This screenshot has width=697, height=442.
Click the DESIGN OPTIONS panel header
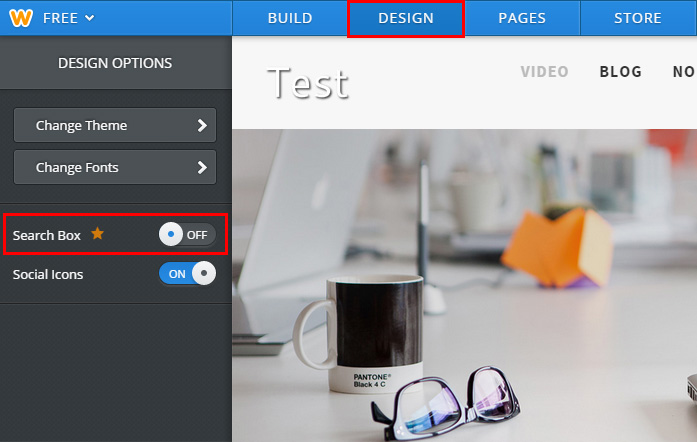(x=115, y=63)
